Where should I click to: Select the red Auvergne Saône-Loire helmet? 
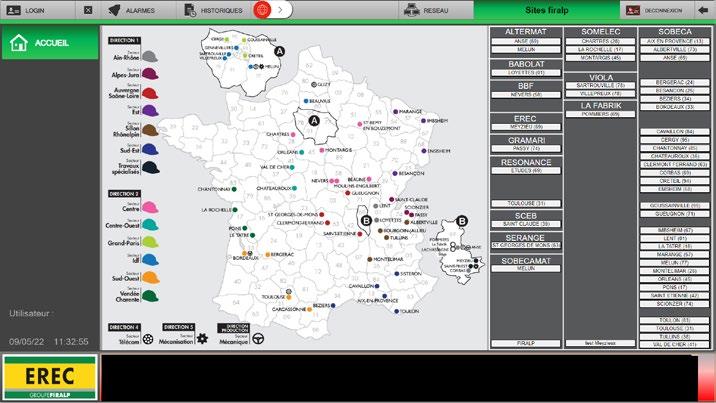(x=150, y=93)
